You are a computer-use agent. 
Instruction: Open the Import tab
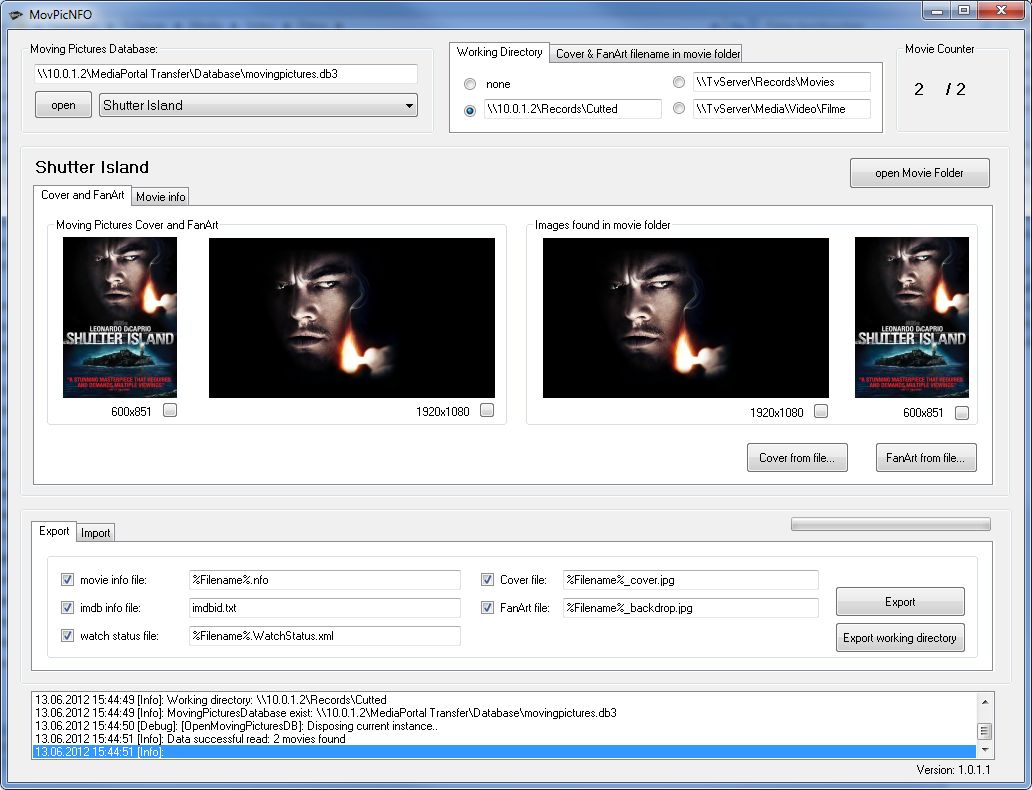click(x=96, y=533)
